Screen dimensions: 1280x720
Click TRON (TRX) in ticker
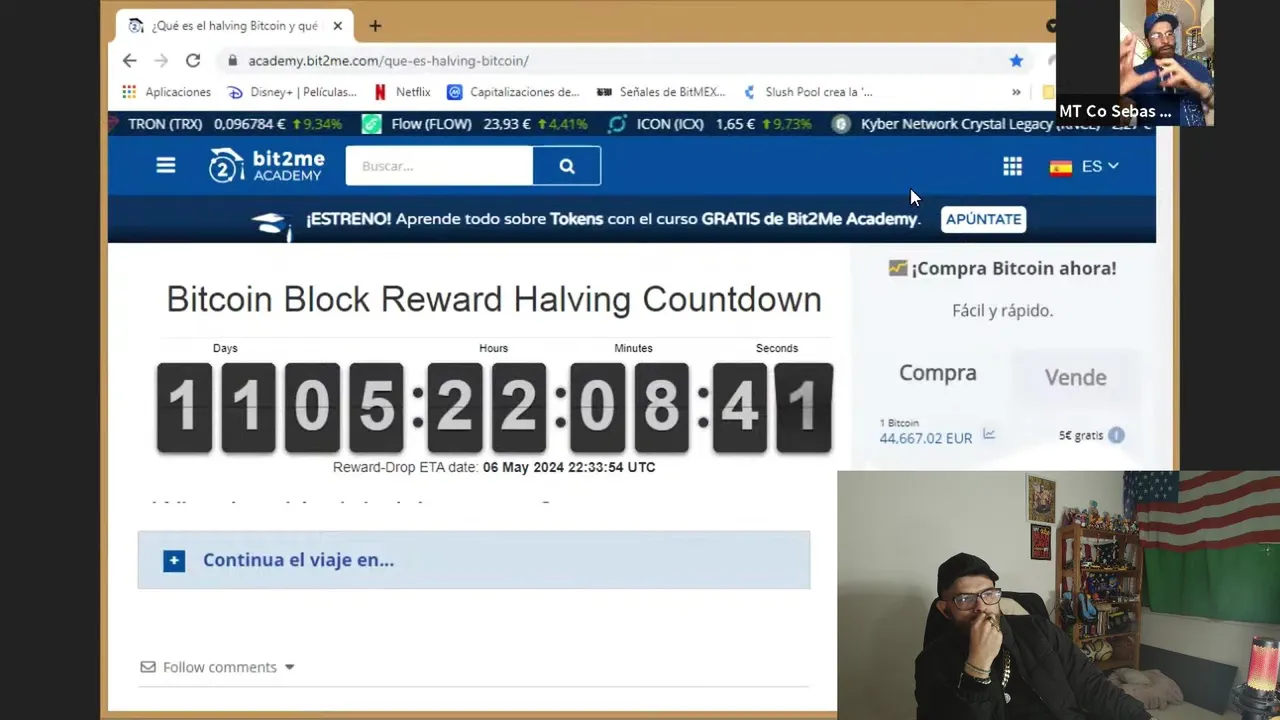tap(165, 124)
